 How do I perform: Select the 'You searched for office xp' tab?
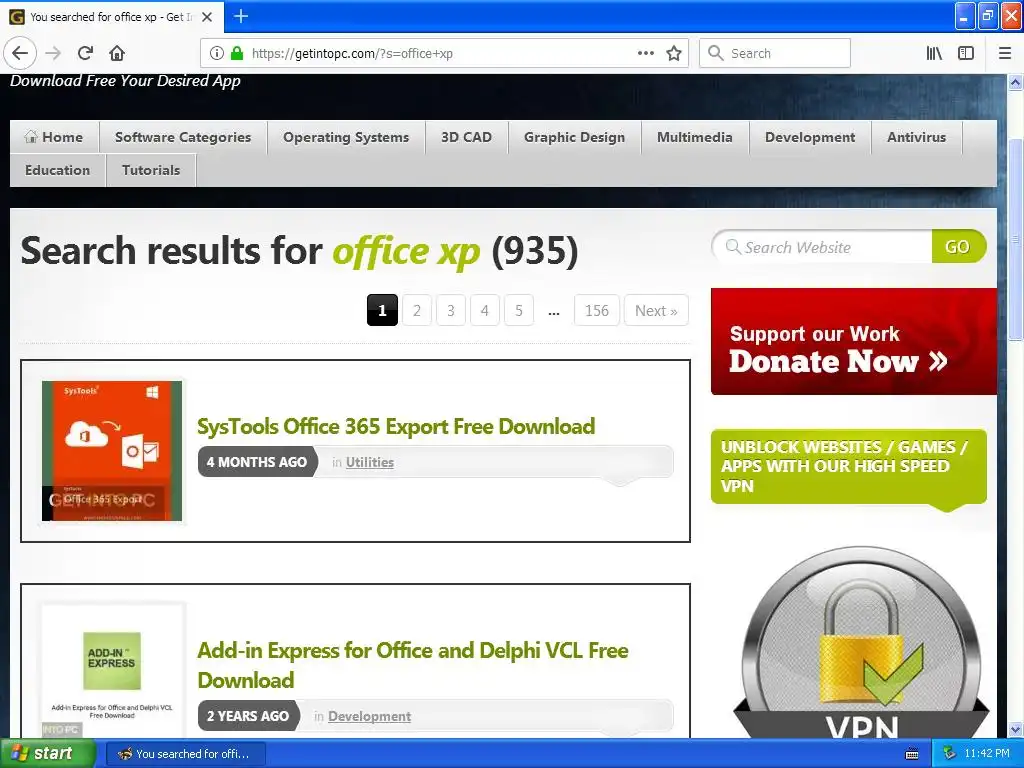112,17
